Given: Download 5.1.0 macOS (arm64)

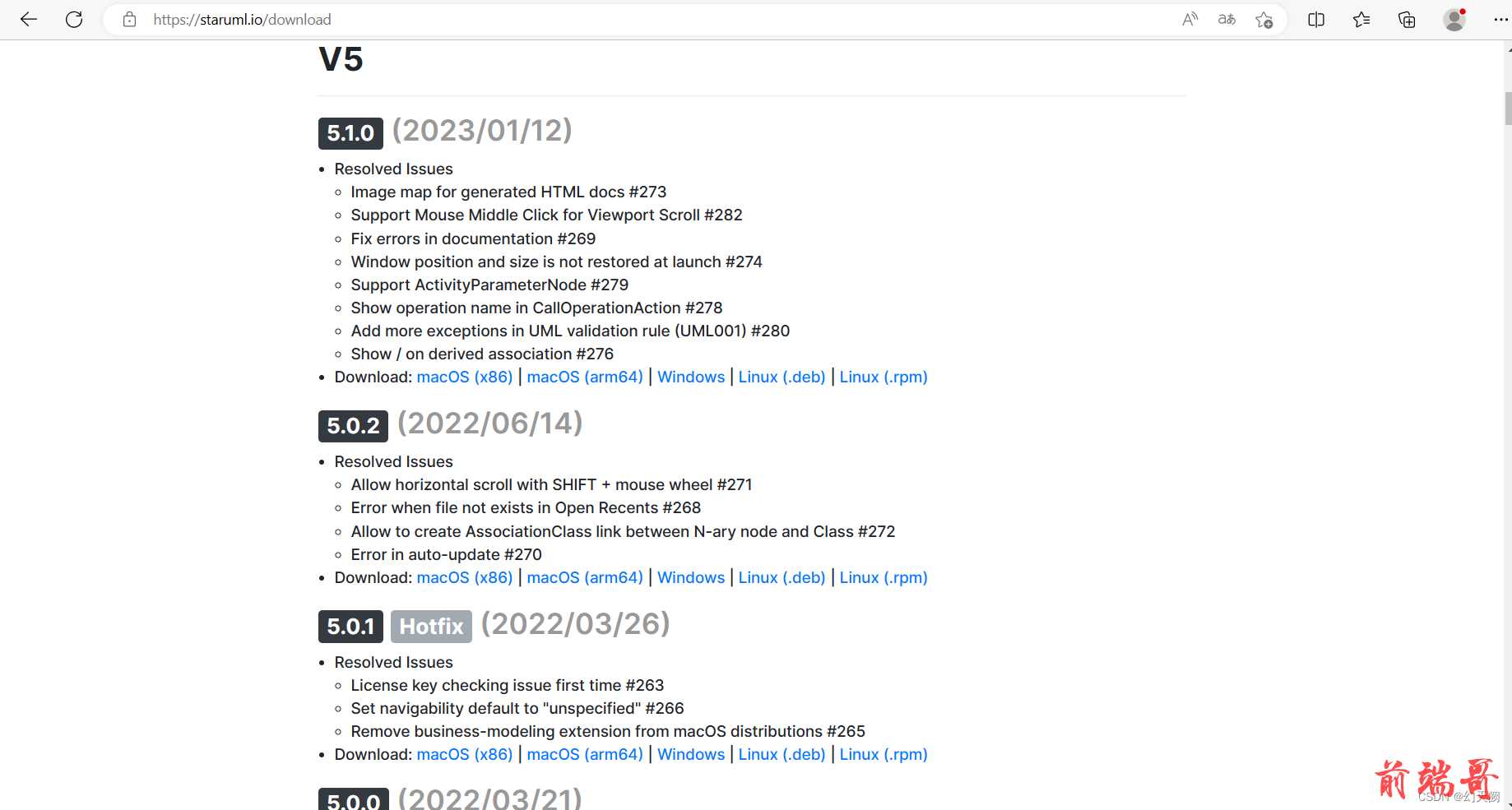Looking at the screenshot, I should (585, 377).
